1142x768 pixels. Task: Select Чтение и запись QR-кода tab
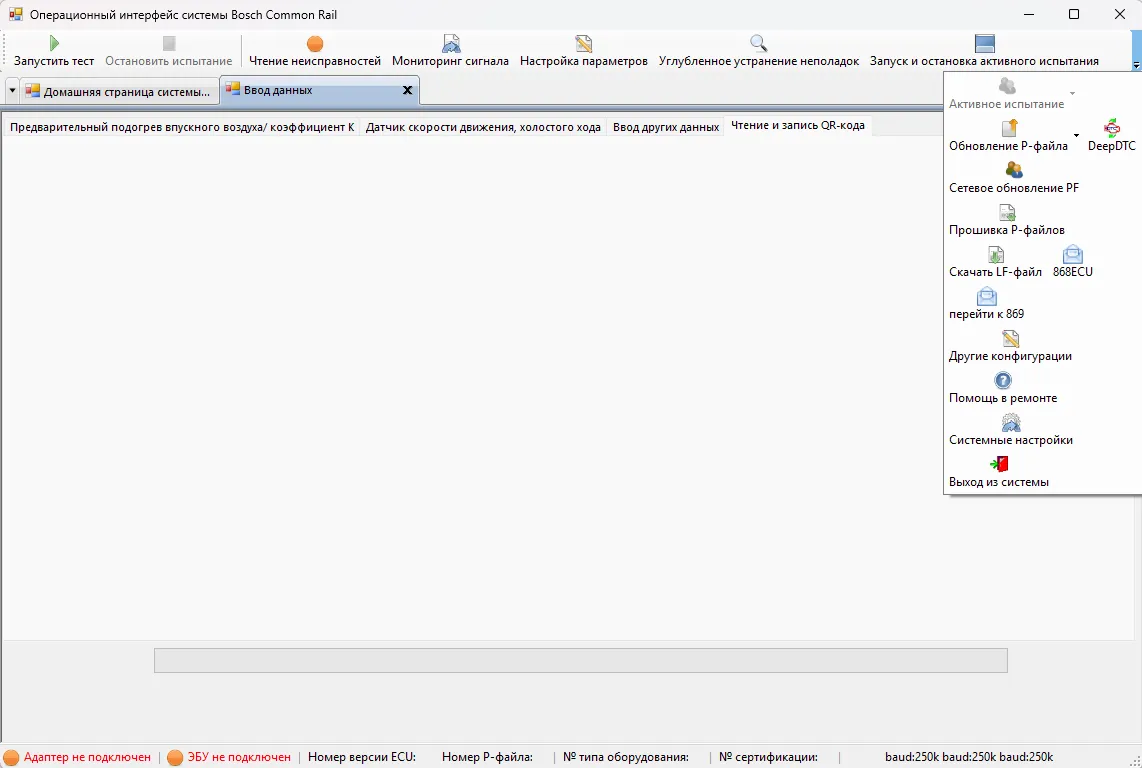(x=798, y=125)
